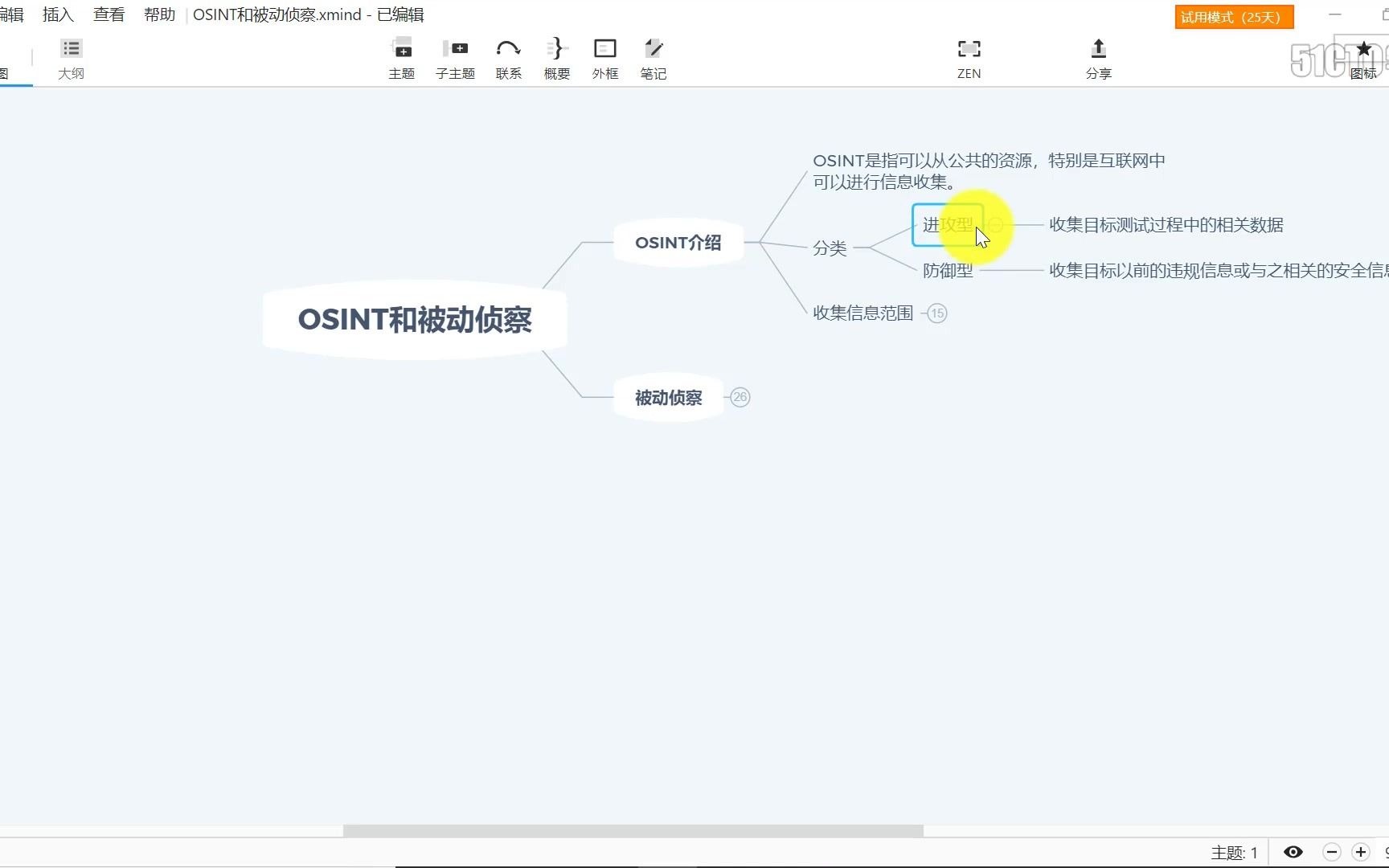Click the 试用模式 (25天) trial button
The height and width of the screenshot is (868, 1389).
pyautogui.click(x=1234, y=17)
